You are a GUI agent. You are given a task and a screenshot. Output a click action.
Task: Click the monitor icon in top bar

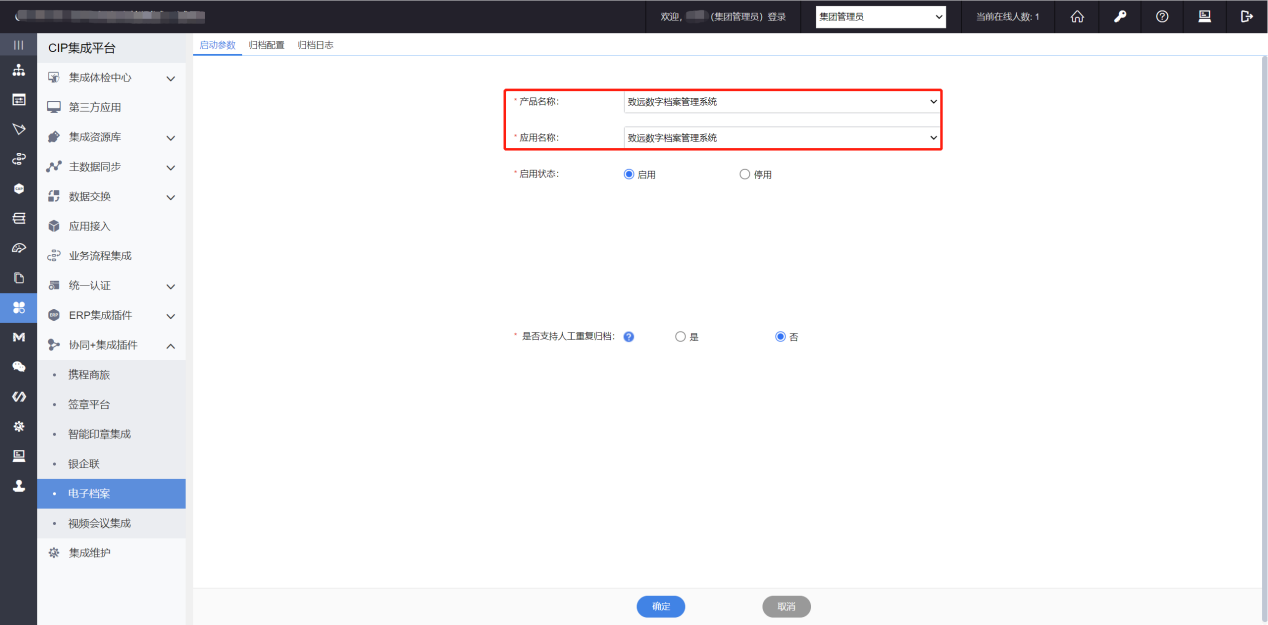coord(1204,16)
